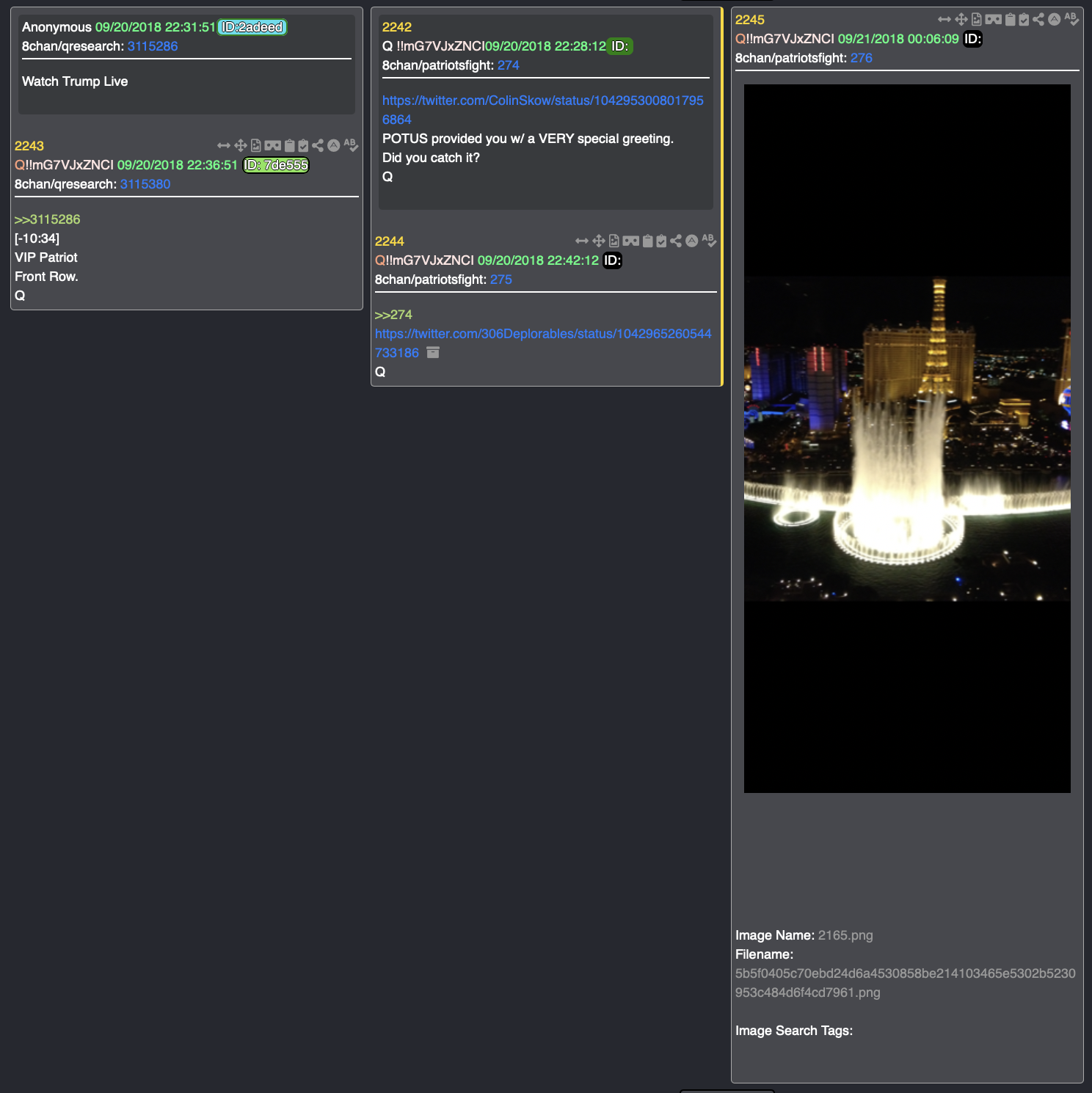The height and width of the screenshot is (1093, 1092).
Task: Click the text 'Front Row.'
Action: (46, 277)
